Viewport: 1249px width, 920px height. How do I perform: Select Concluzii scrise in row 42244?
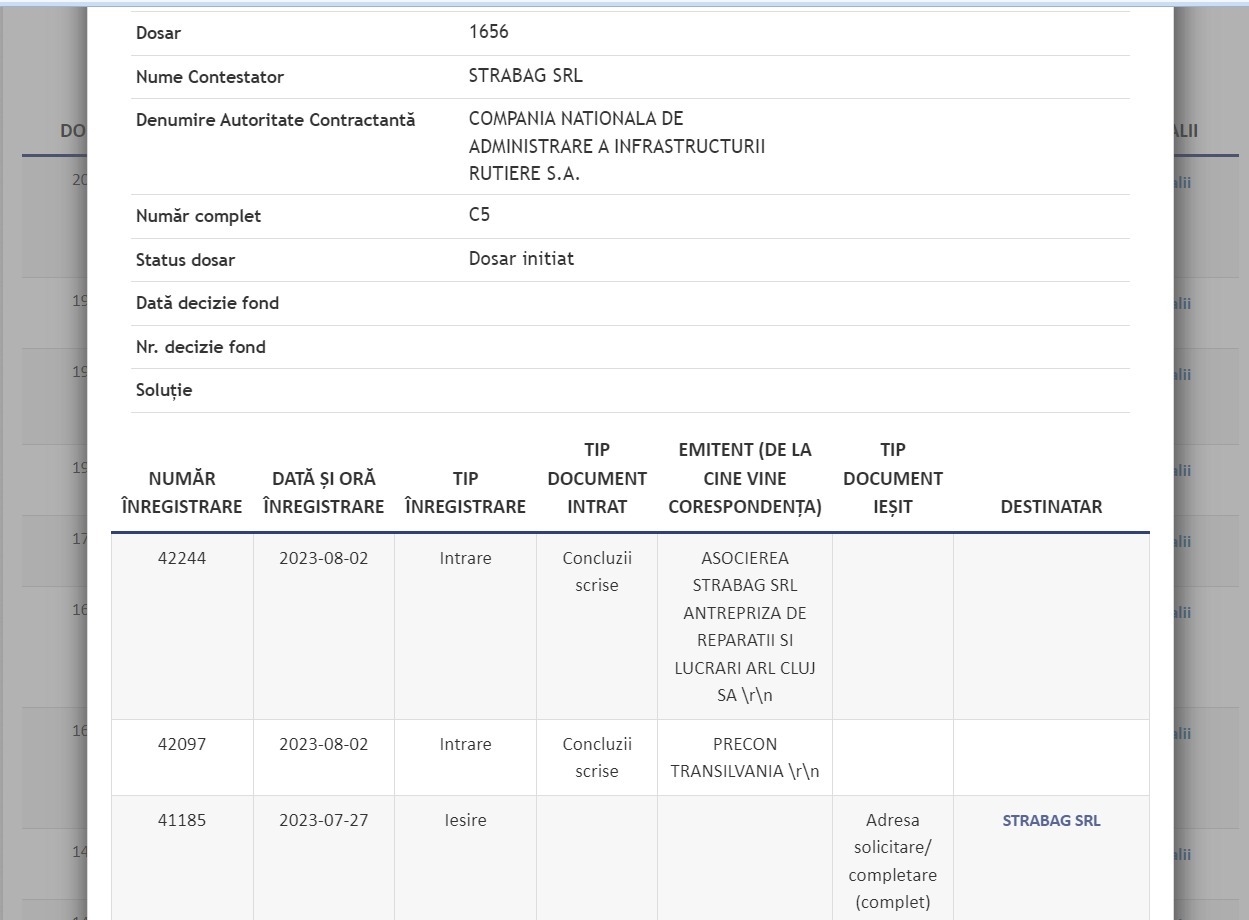point(597,572)
